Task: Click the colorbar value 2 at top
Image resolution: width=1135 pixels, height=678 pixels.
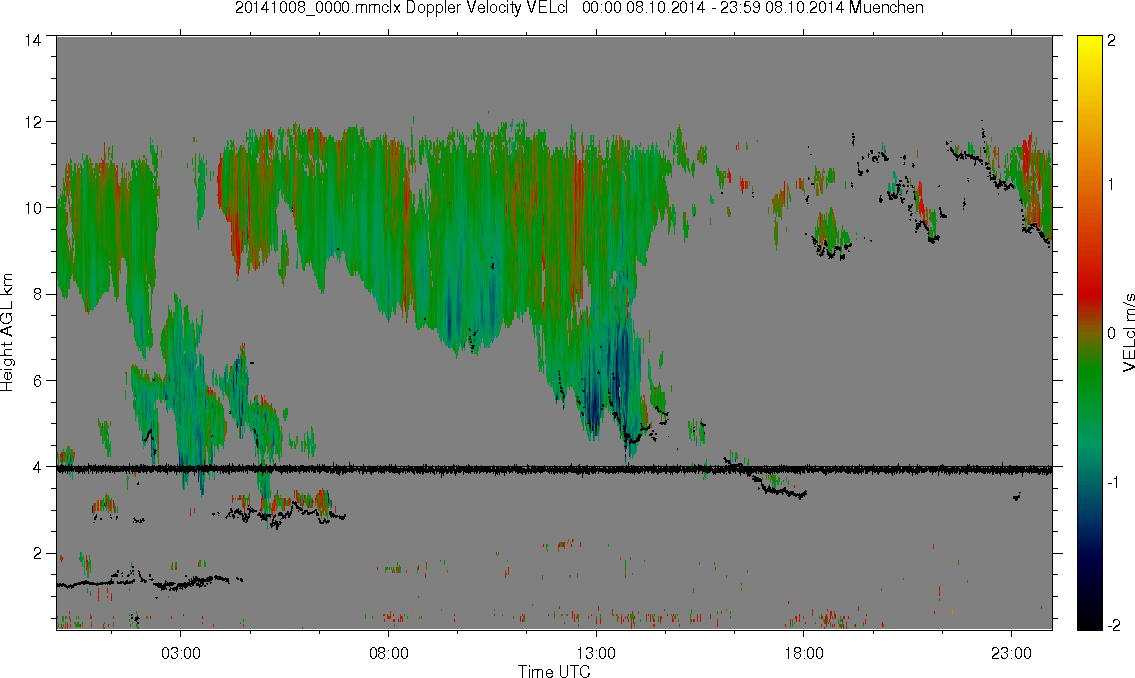Action: 1112,41
